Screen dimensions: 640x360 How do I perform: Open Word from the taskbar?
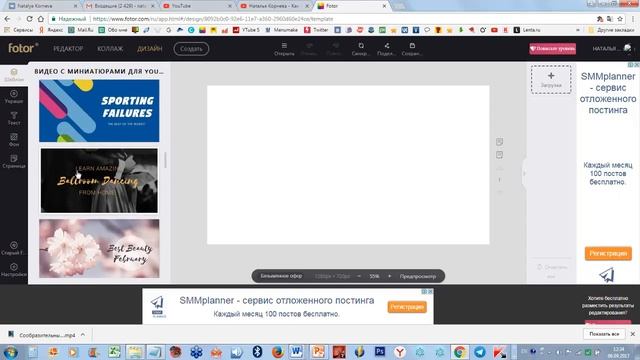tap(297, 351)
